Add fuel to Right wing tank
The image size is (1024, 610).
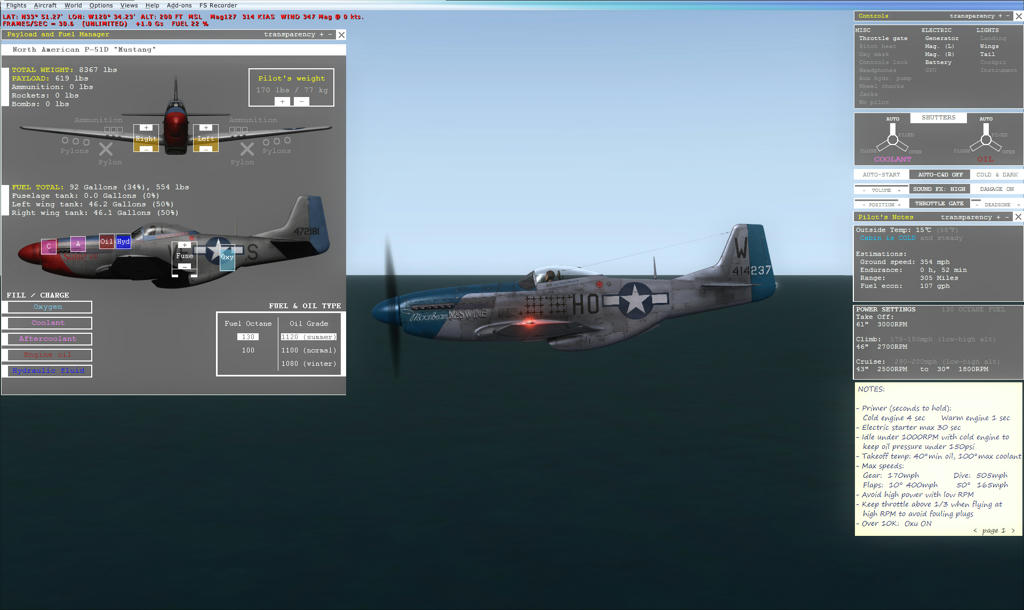coord(146,127)
